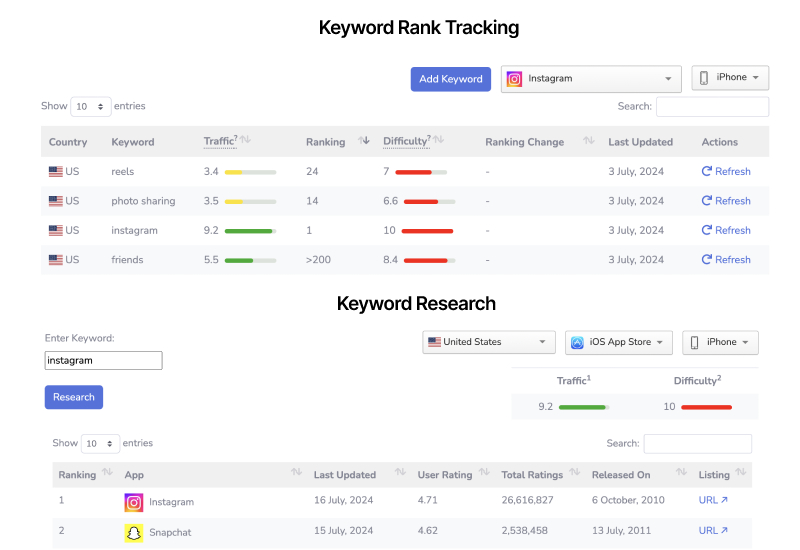Screen dimensions: 800x550
Task: Change the top table's entries-per-page selector
Action: tap(90, 107)
